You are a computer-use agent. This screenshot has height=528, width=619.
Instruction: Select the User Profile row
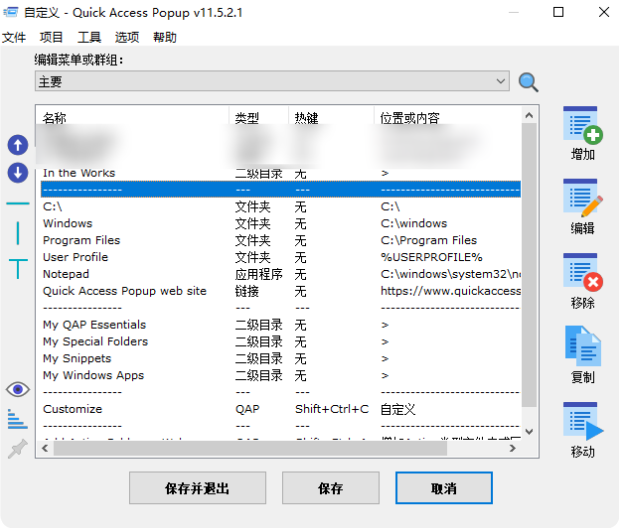tap(281, 257)
